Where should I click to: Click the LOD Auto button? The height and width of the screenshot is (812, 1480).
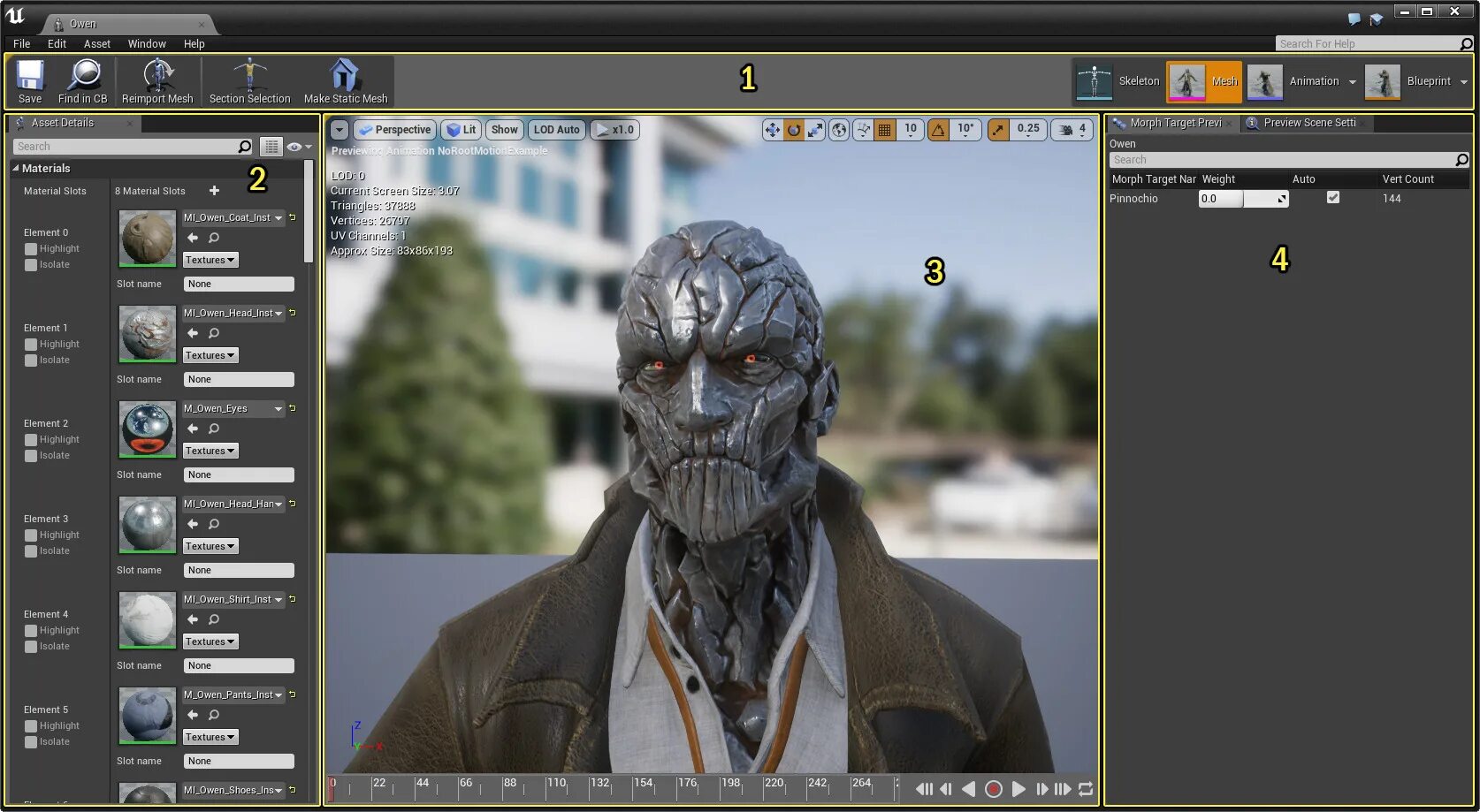[556, 130]
